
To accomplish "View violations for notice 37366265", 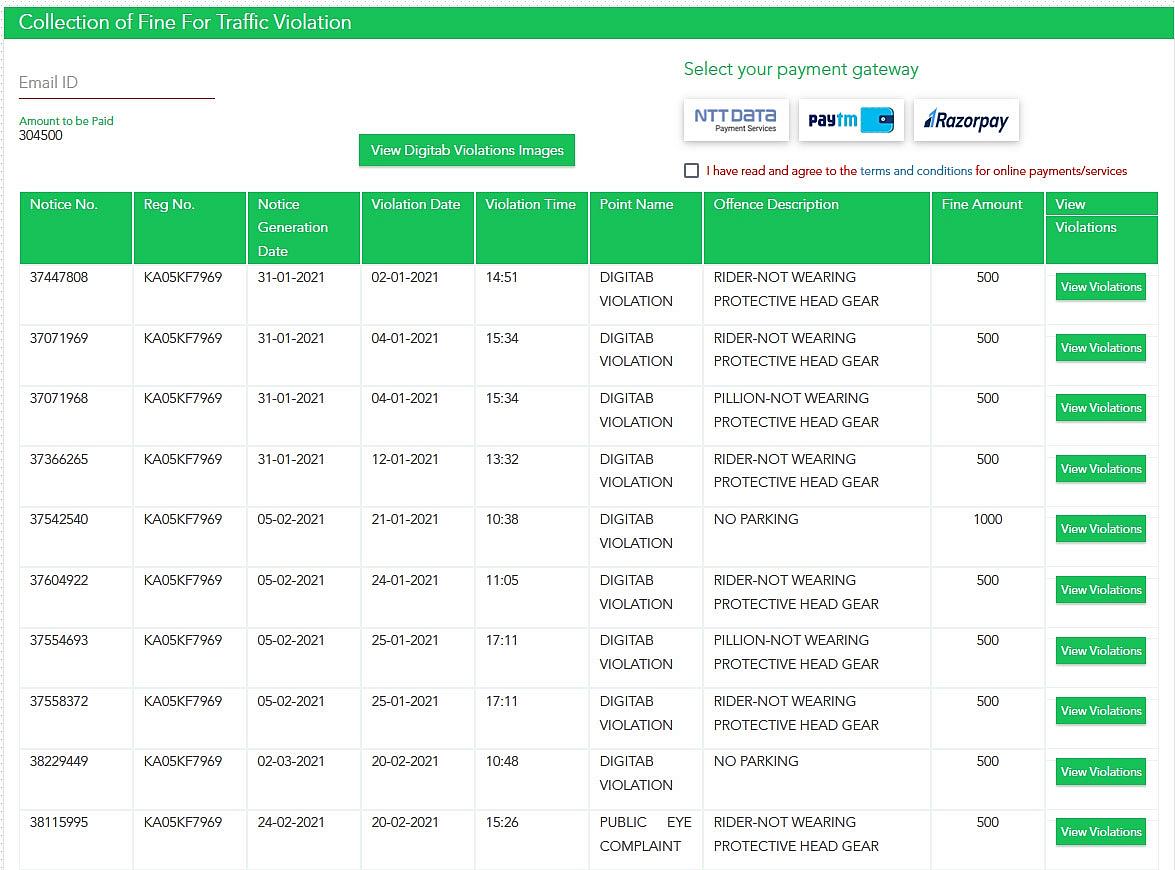I will pos(1101,468).
